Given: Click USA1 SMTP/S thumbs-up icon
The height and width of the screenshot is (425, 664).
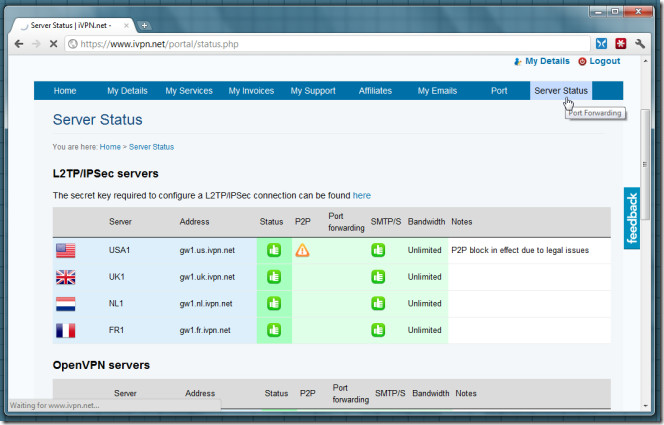Looking at the screenshot, I should tap(378, 250).
